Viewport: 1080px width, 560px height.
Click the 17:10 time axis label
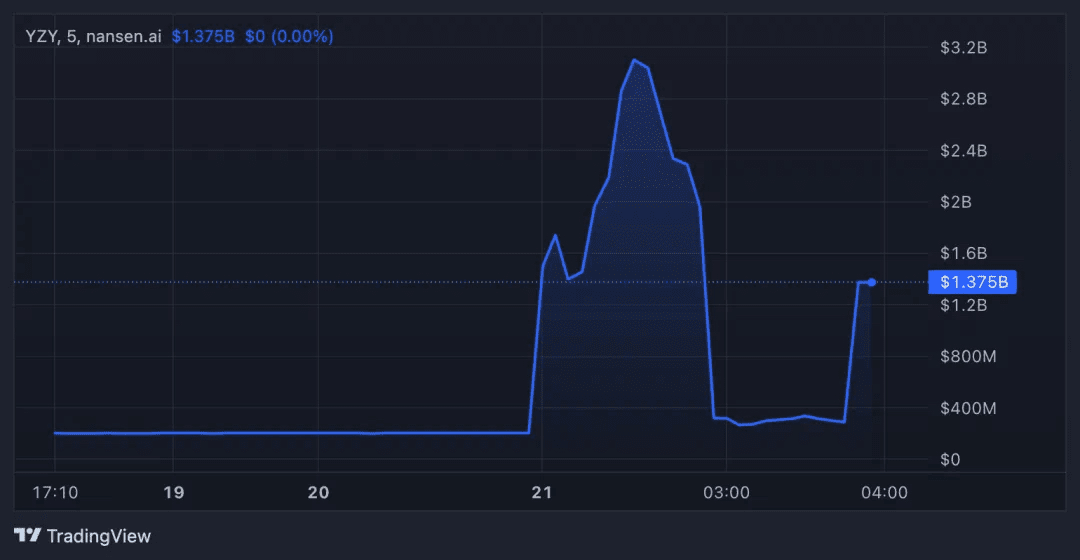(x=54, y=492)
